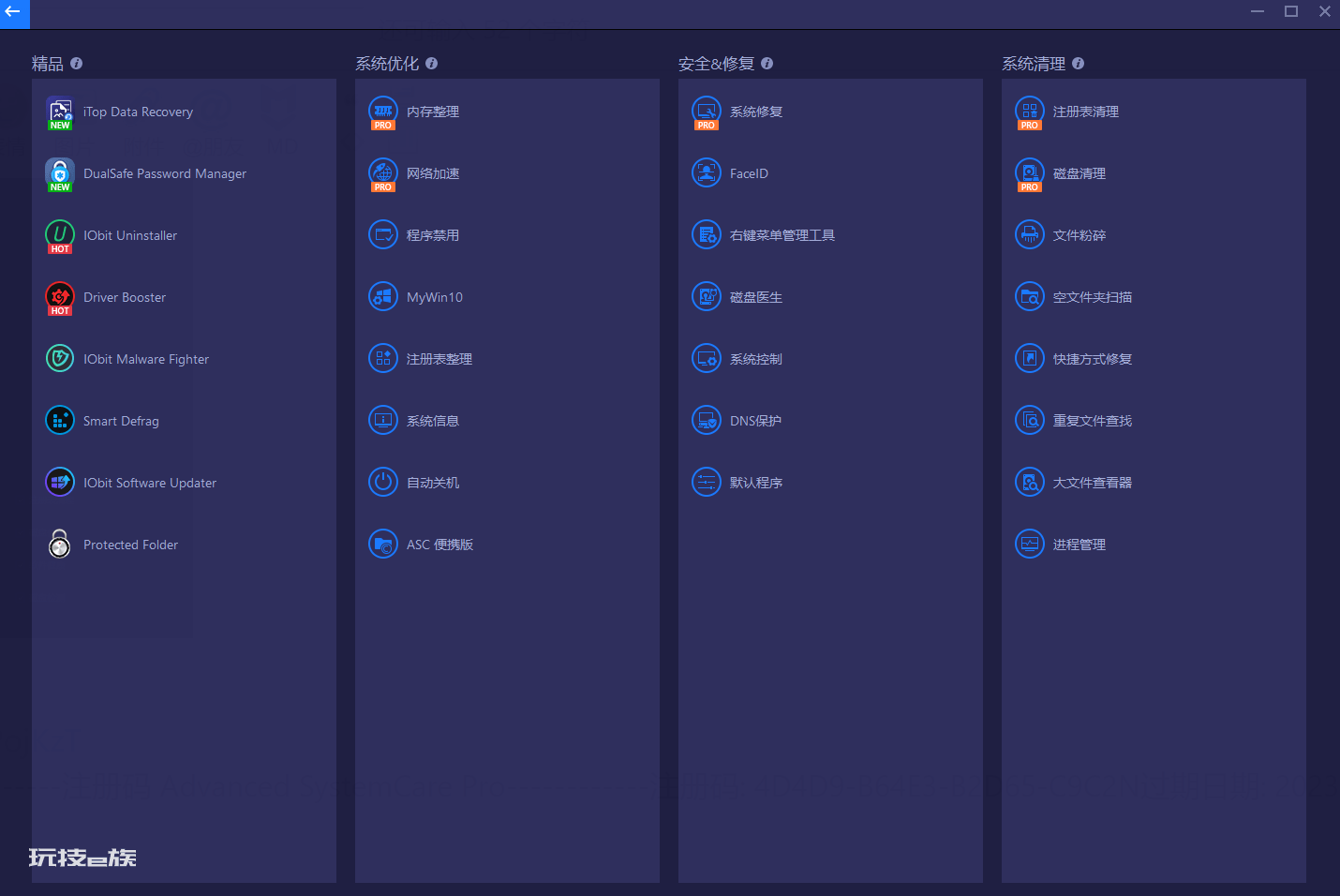Click the 内存整理 memory icon
The height and width of the screenshot is (896, 1340).
383,112
